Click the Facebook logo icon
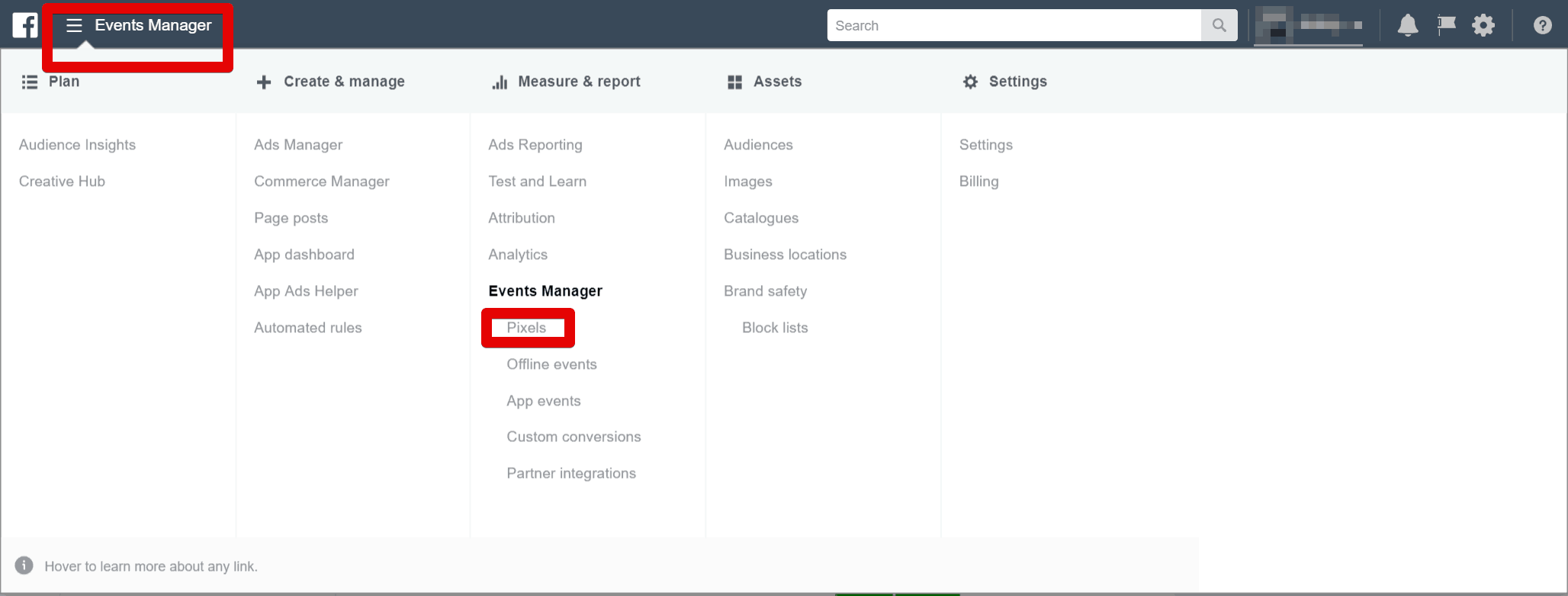The width and height of the screenshot is (1568, 596). click(24, 25)
